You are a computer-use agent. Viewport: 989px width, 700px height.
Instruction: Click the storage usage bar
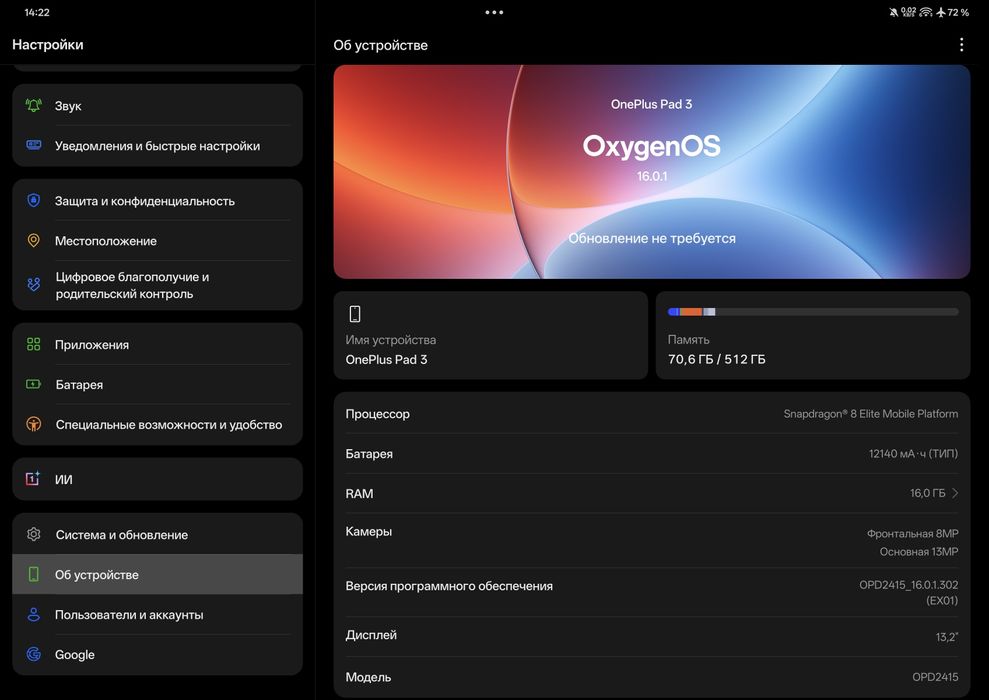[x=813, y=312]
